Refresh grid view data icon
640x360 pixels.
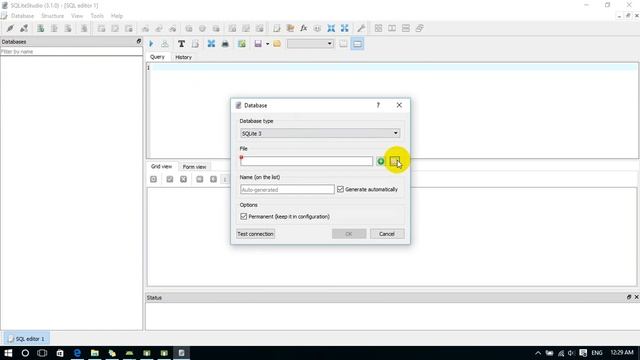pyautogui.click(x=153, y=179)
